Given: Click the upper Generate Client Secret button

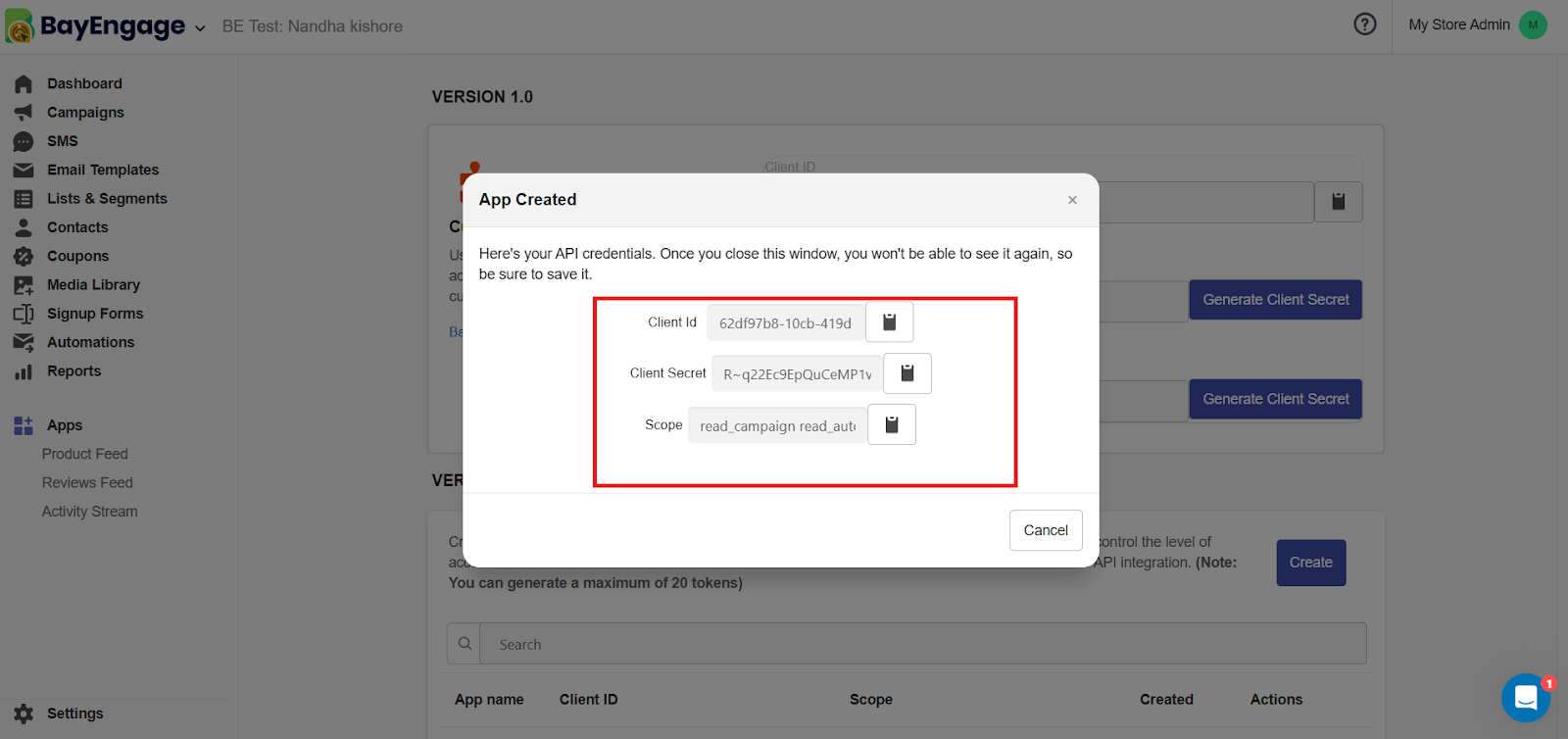Looking at the screenshot, I should 1276,300.
